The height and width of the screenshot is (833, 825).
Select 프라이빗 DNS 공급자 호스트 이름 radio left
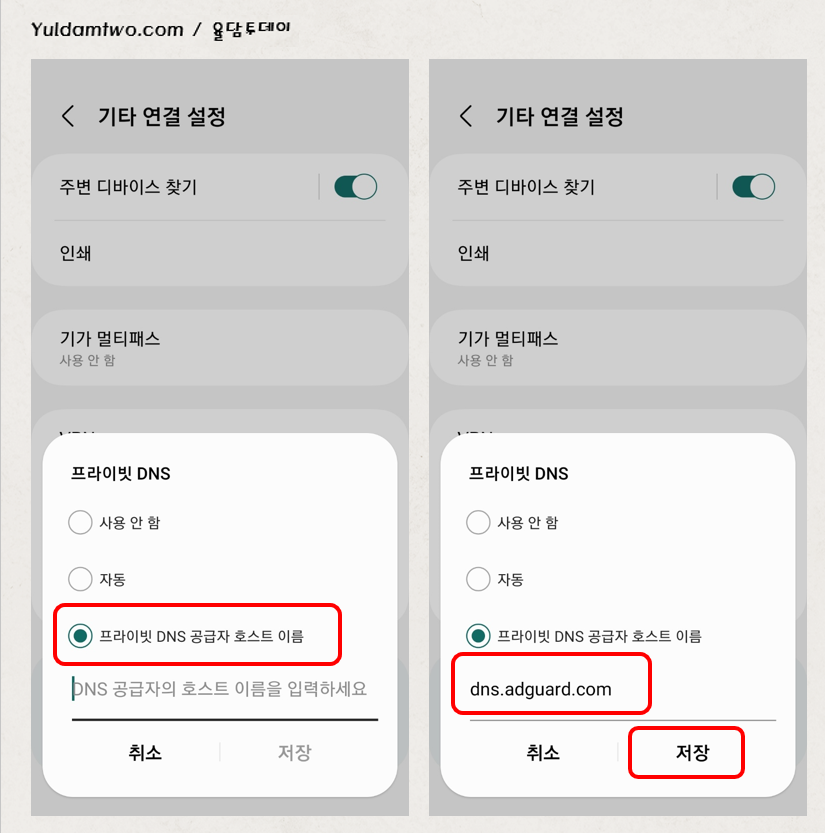[80, 635]
